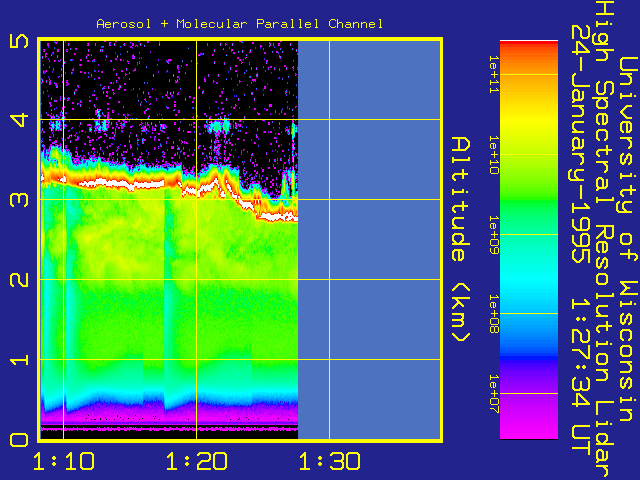This screenshot has height=480, width=640.
Task: Click the altitude axis label '5'
Action: click(19, 41)
